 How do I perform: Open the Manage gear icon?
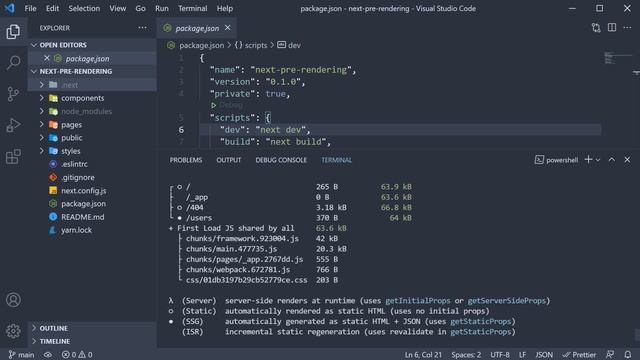13,331
